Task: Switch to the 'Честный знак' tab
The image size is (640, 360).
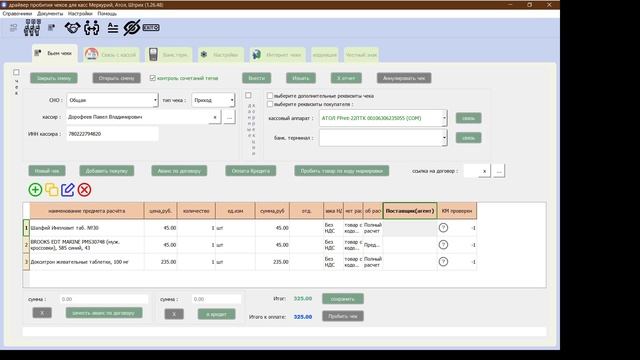Action: [361, 55]
